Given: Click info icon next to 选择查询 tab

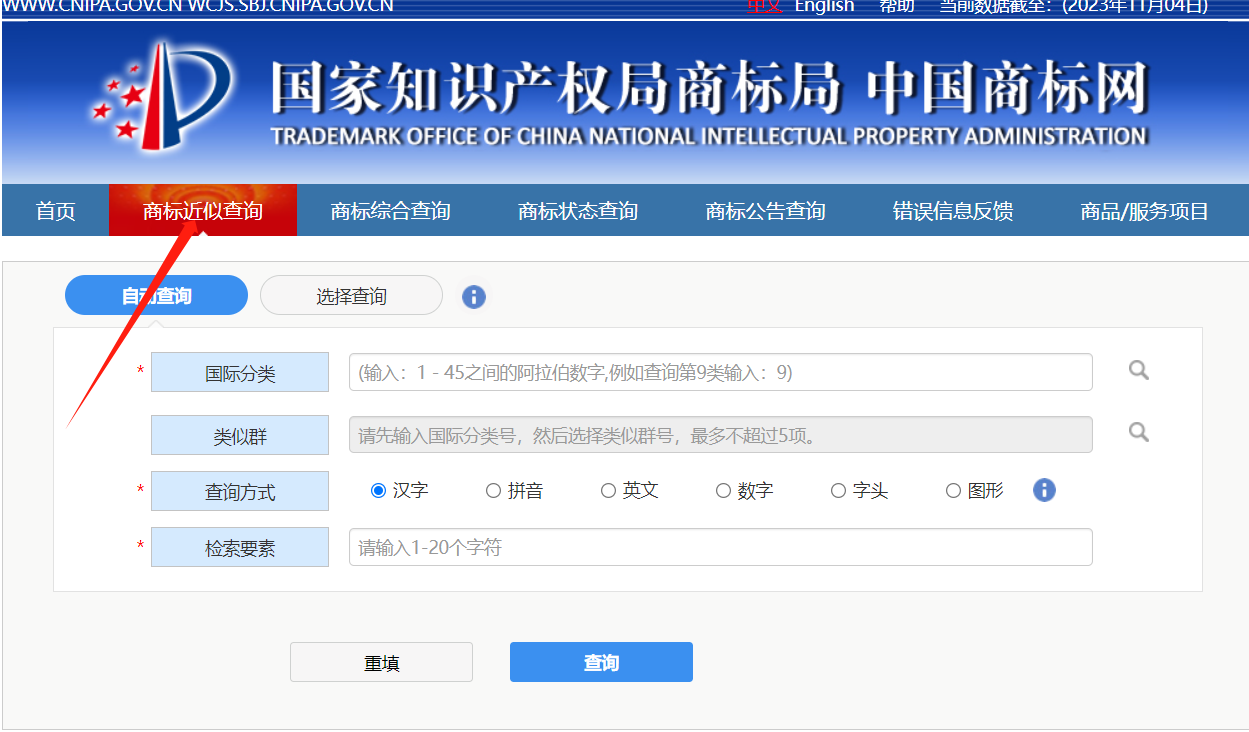Looking at the screenshot, I should pyautogui.click(x=474, y=296).
